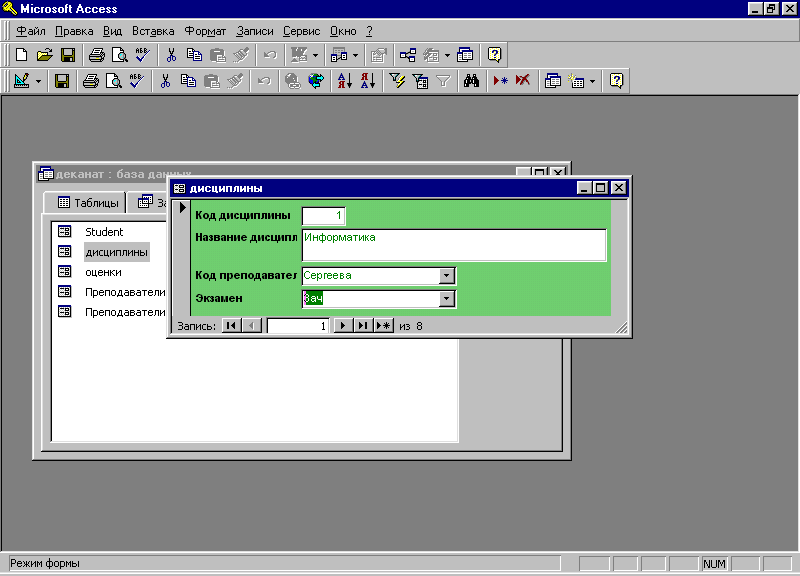Image resolution: width=800 pixels, height=576 pixels.
Task: Click the Copy icon in the upper toolbar
Action: point(194,55)
